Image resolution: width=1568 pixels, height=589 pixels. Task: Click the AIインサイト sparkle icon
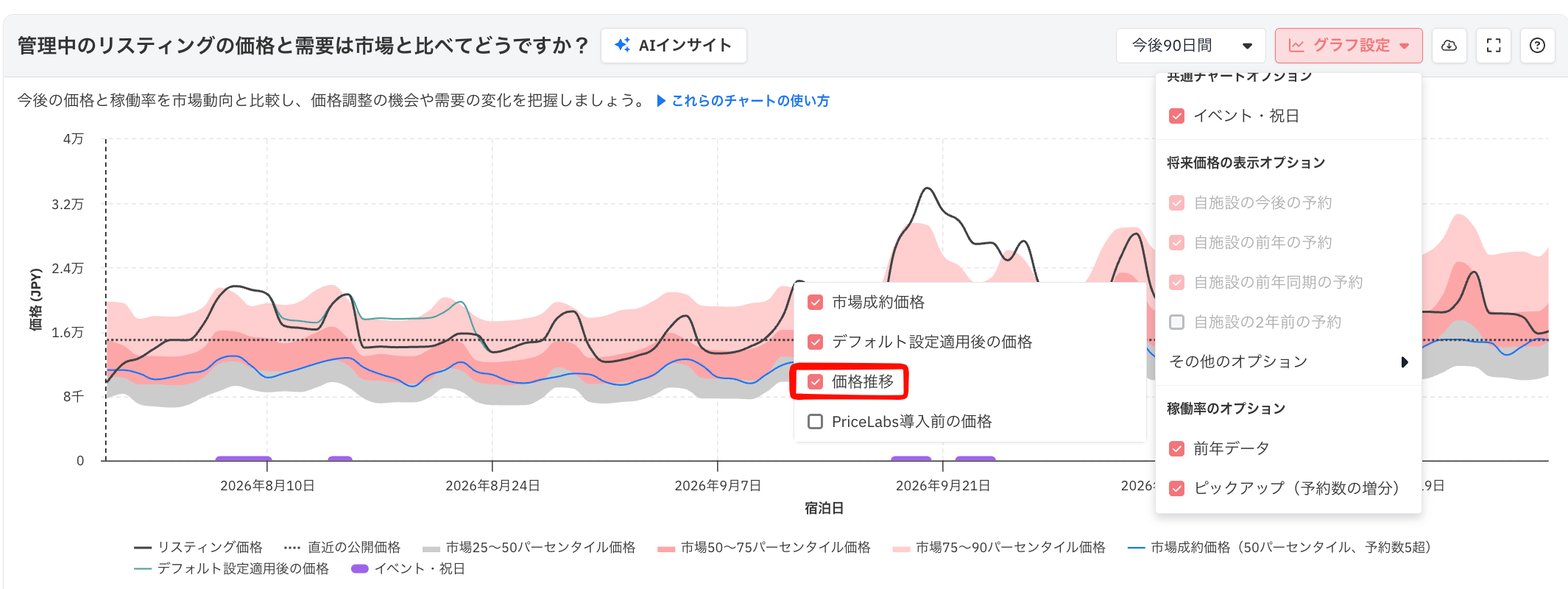pos(622,45)
